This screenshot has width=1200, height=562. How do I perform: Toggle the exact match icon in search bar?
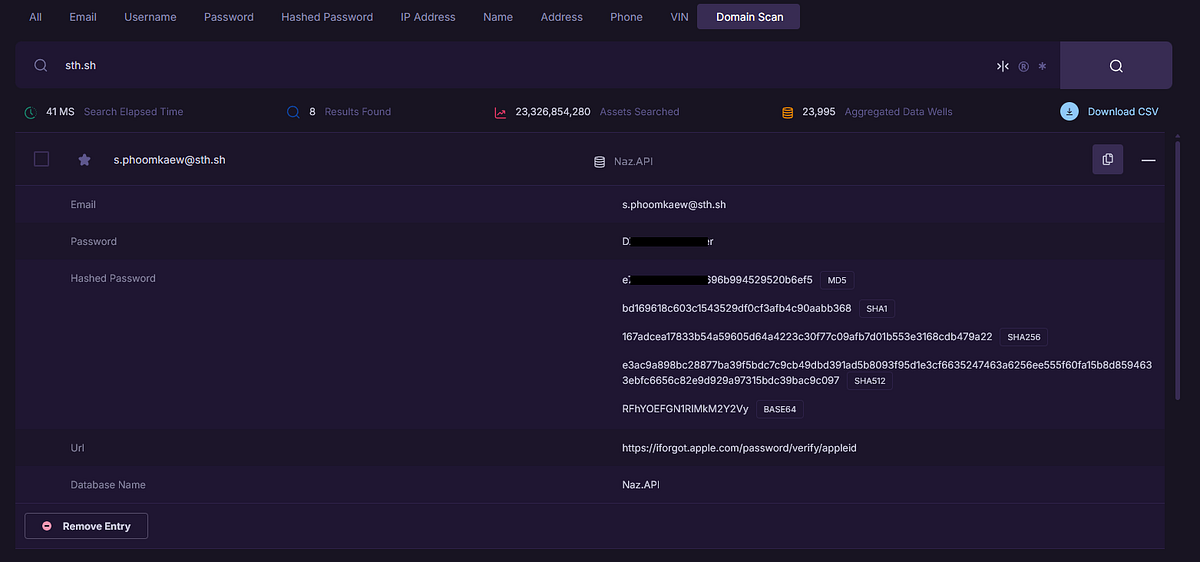pyautogui.click(x=1003, y=66)
